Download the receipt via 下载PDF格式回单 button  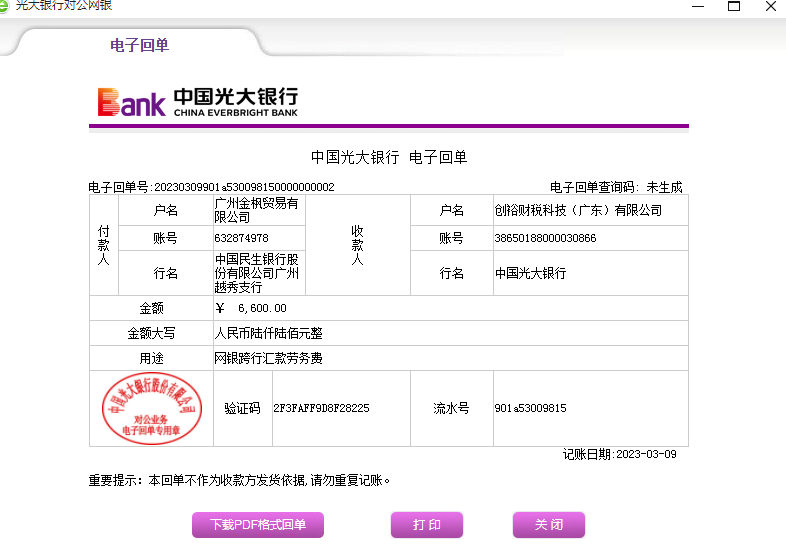click(x=258, y=524)
